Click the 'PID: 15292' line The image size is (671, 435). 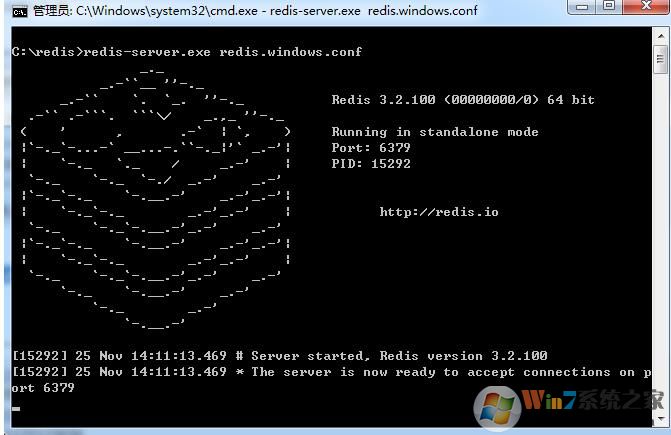tap(371, 164)
